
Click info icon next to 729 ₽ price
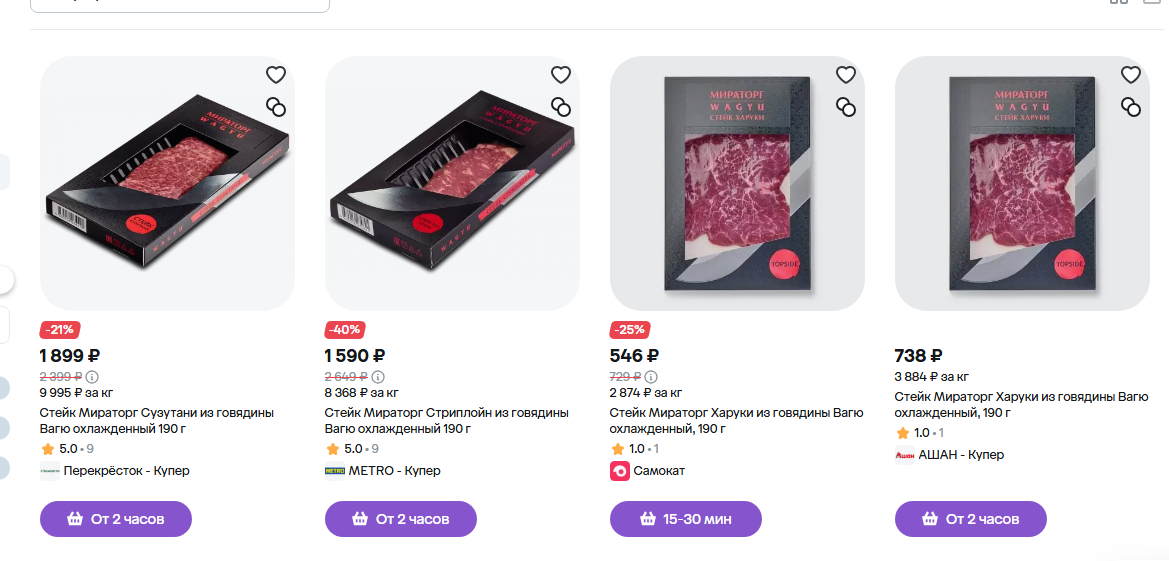tap(651, 377)
